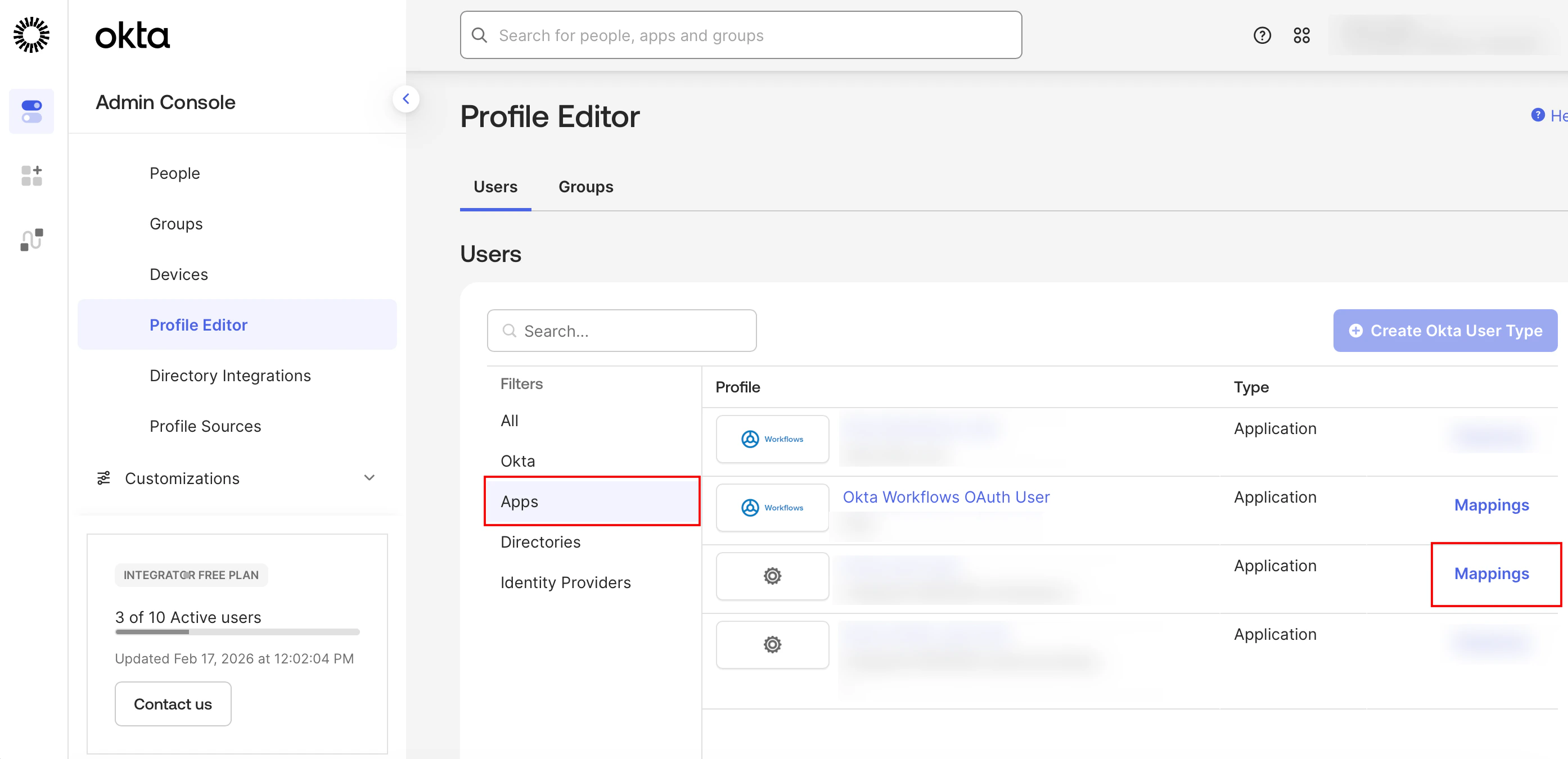Viewport: 1568px width, 759px height.
Task: Click the active users progress bar
Action: coord(237,632)
